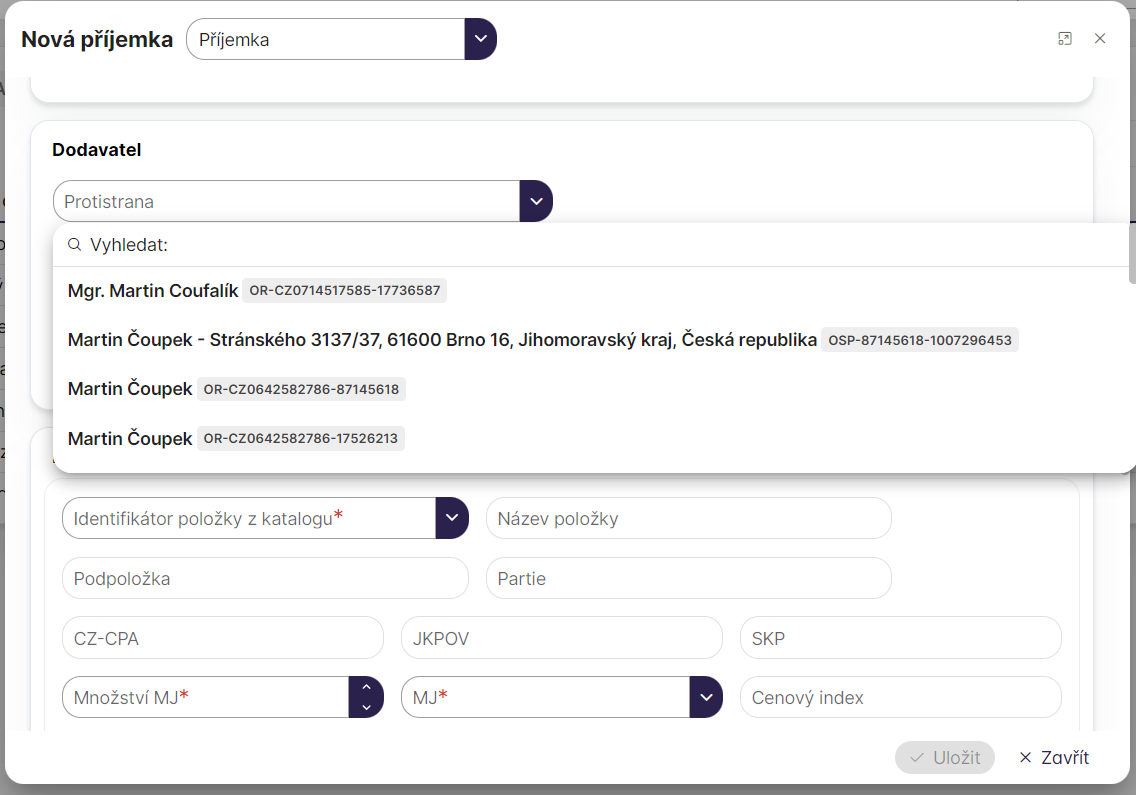
Task: Click the search magnifier icon in dropdown
Action: click(75, 245)
